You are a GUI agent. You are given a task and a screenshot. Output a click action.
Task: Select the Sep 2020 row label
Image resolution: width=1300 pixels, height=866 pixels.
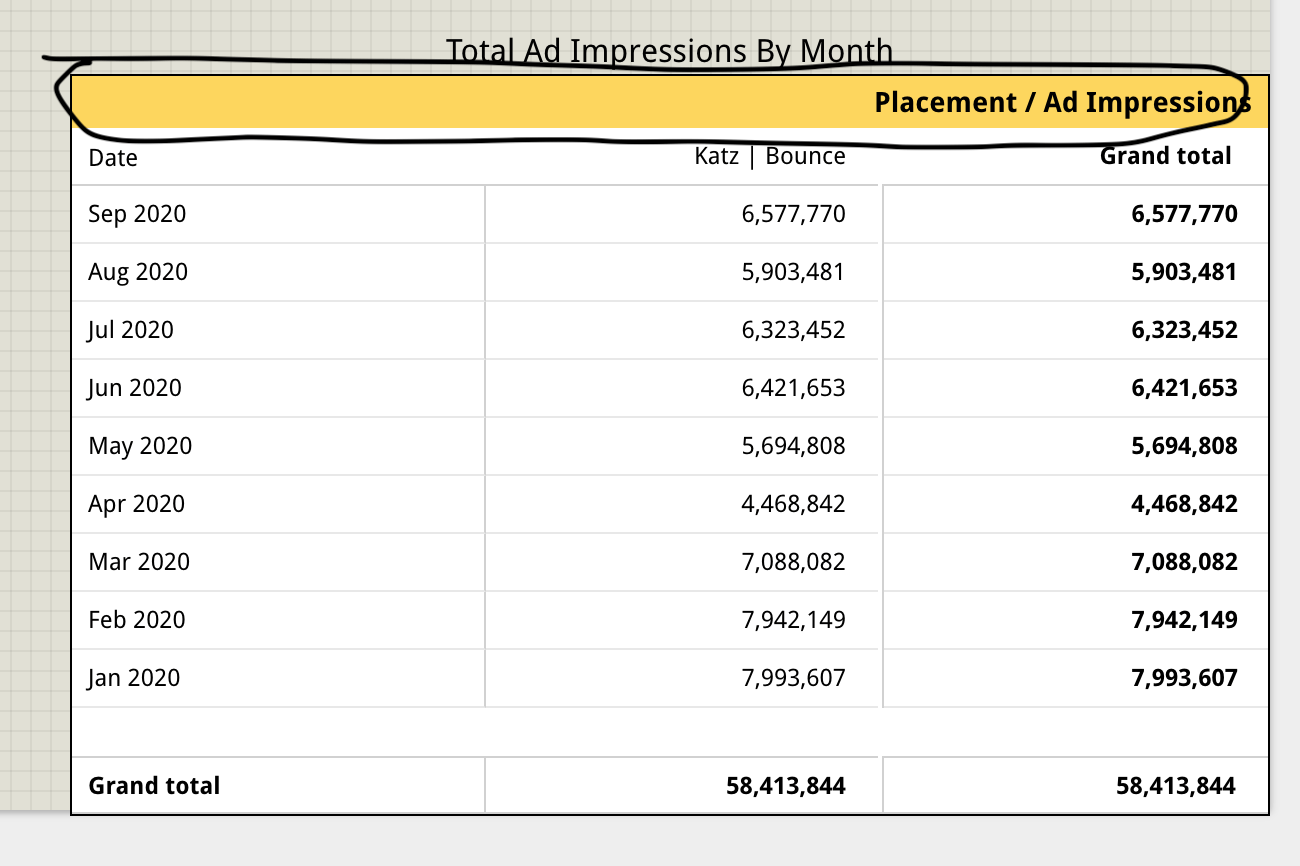click(x=137, y=213)
